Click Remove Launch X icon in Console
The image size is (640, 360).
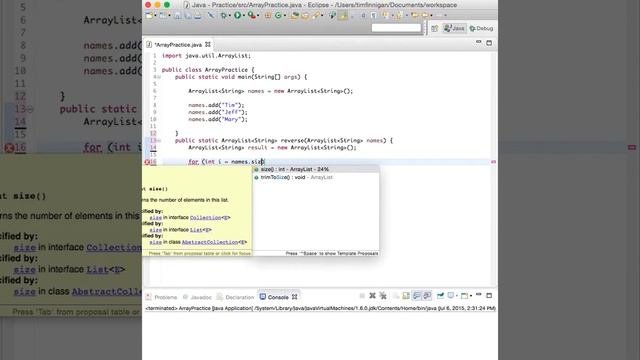coord(372,296)
